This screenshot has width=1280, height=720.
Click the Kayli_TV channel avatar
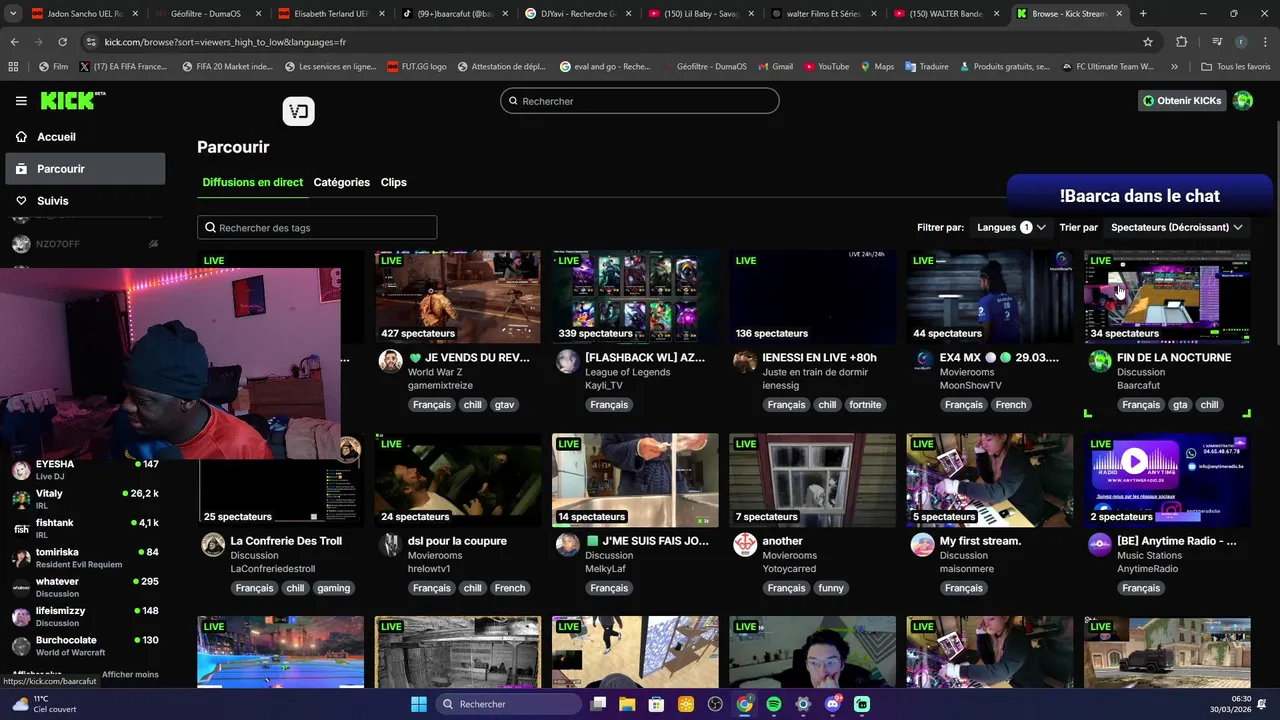[x=567, y=361]
